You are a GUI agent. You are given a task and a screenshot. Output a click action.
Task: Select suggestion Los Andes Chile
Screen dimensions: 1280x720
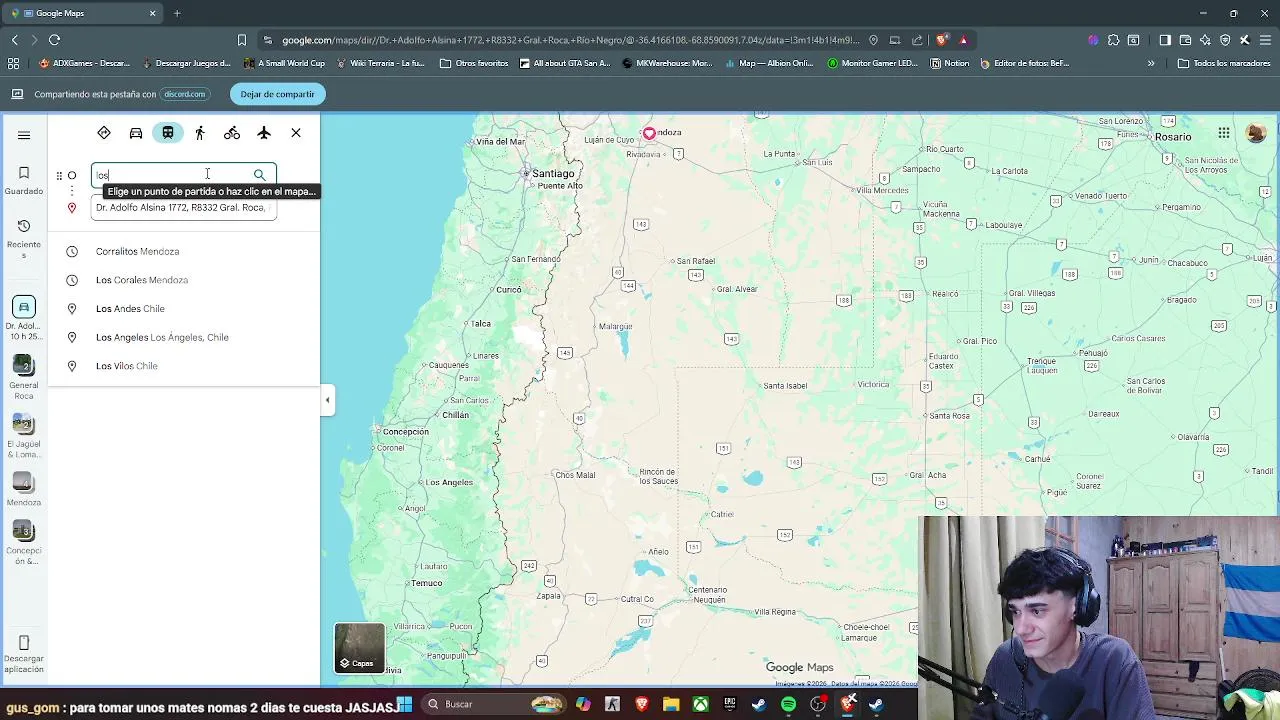(x=184, y=309)
